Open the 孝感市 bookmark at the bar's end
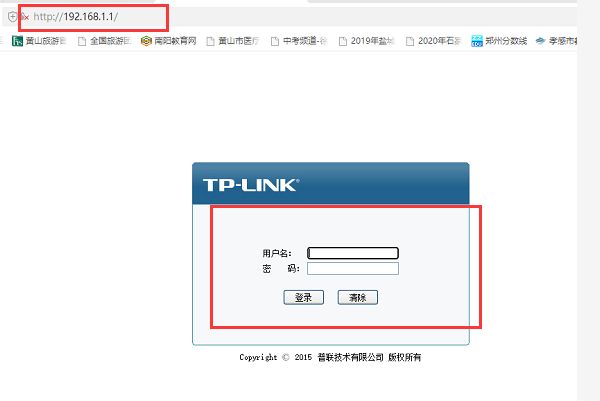The height and width of the screenshot is (401, 600). 557,41
